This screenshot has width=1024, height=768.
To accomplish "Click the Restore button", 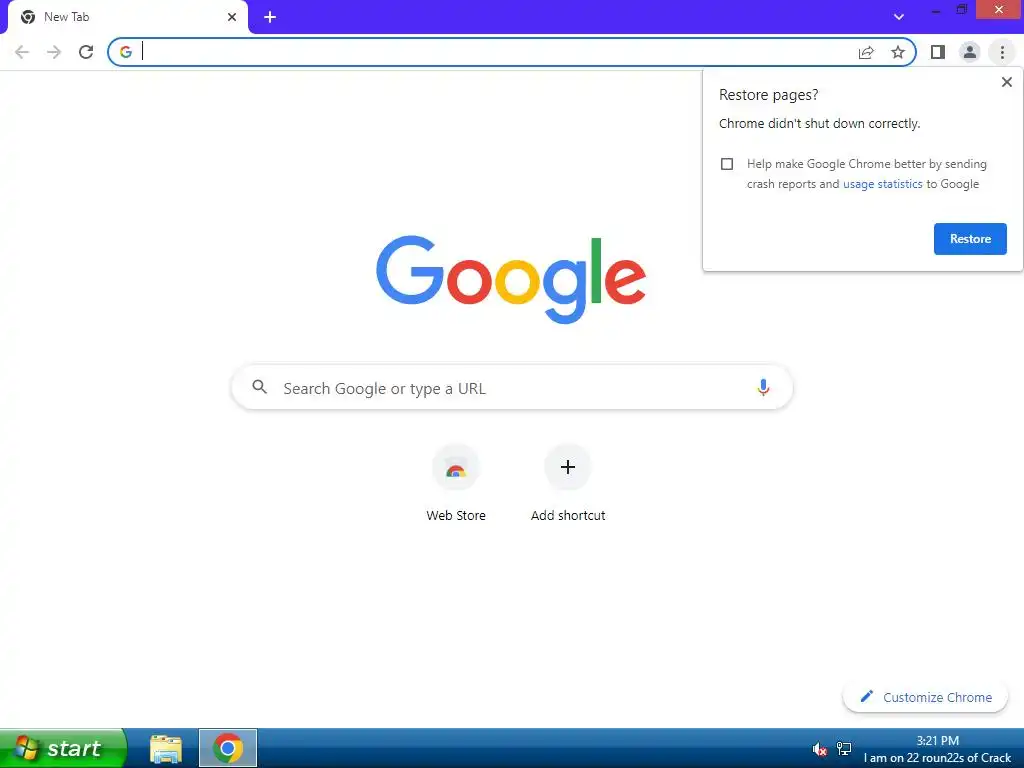I will coord(970,239).
